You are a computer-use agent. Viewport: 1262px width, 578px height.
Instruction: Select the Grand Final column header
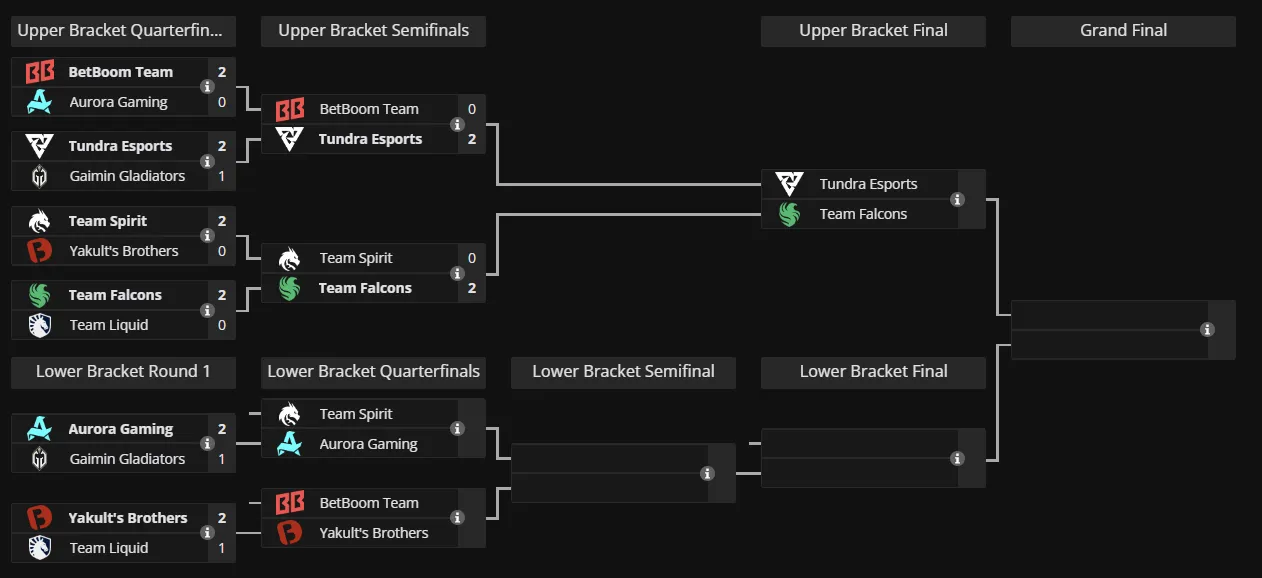pos(1123,31)
